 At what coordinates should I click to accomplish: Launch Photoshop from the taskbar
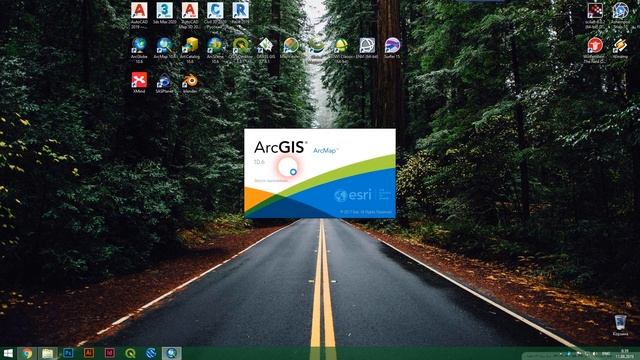point(68,353)
